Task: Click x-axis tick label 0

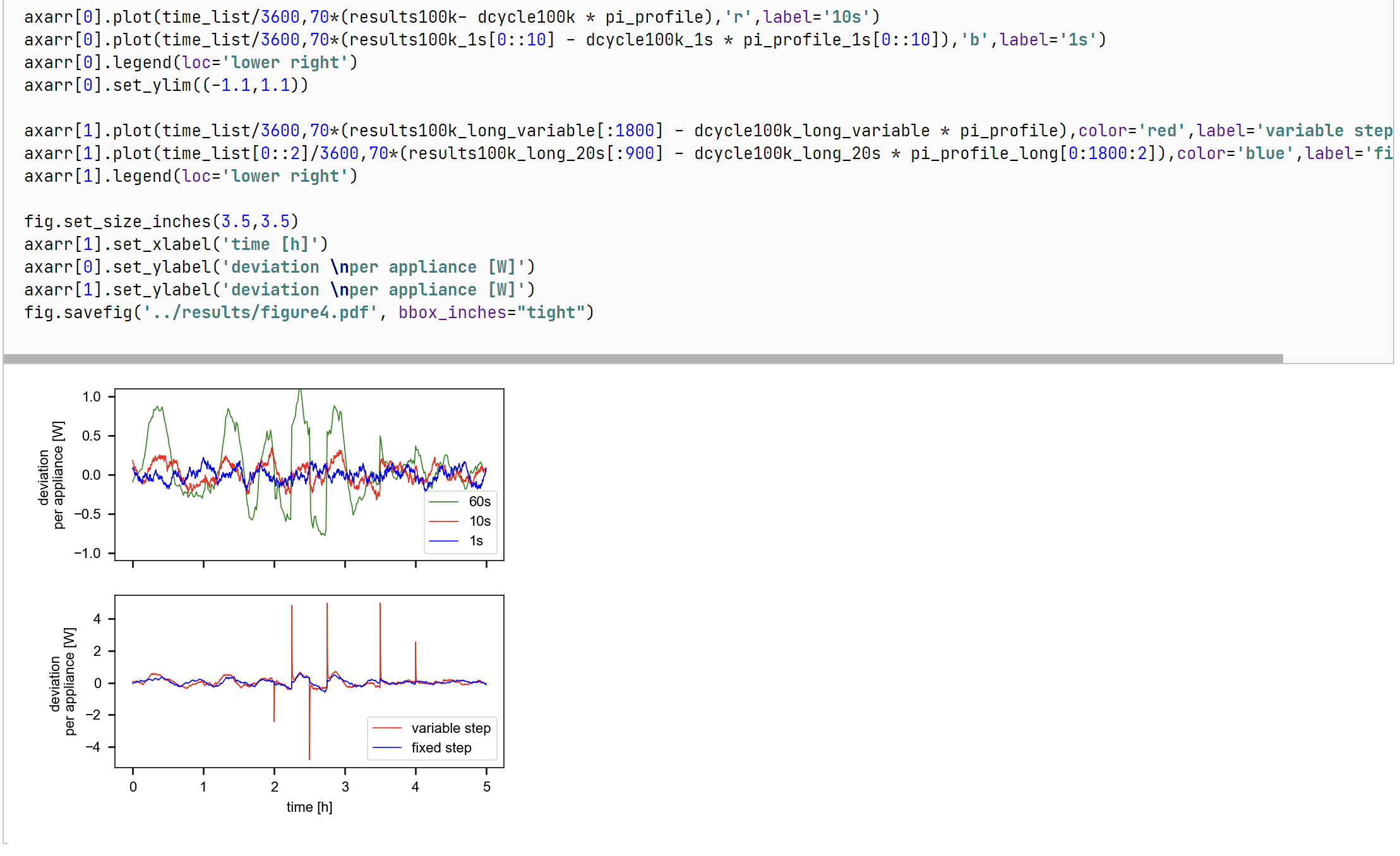Action: [133, 787]
